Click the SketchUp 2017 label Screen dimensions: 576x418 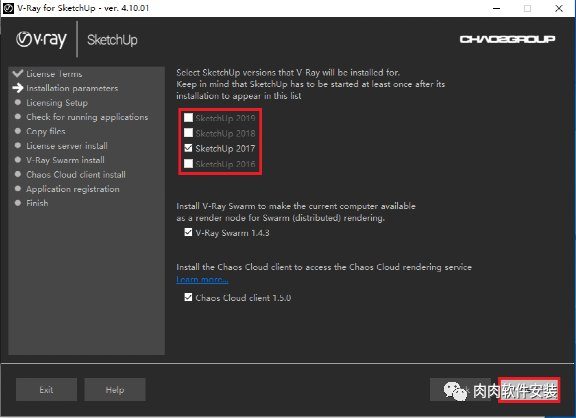(225, 148)
